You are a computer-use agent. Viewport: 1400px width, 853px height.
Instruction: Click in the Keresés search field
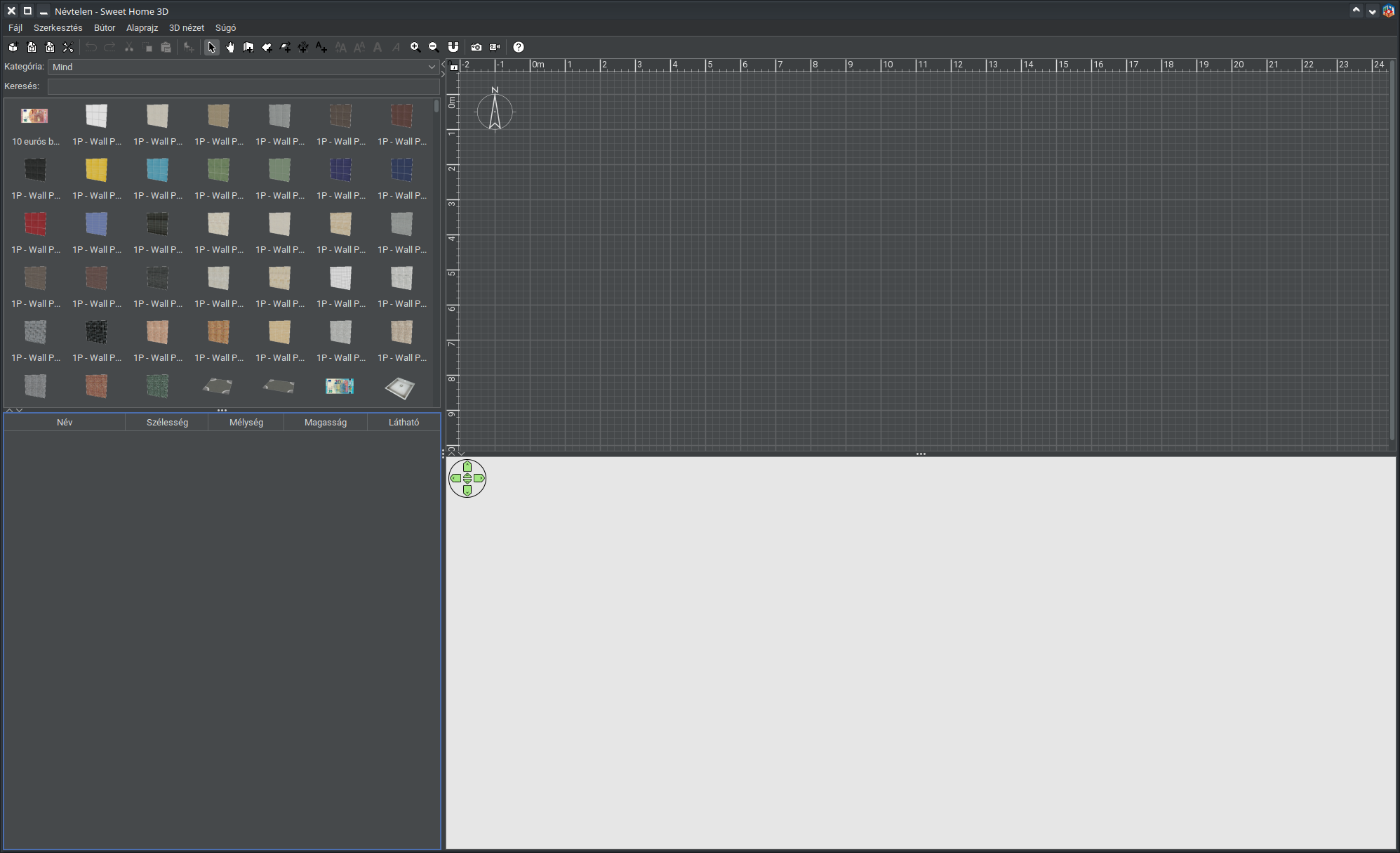pos(244,86)
